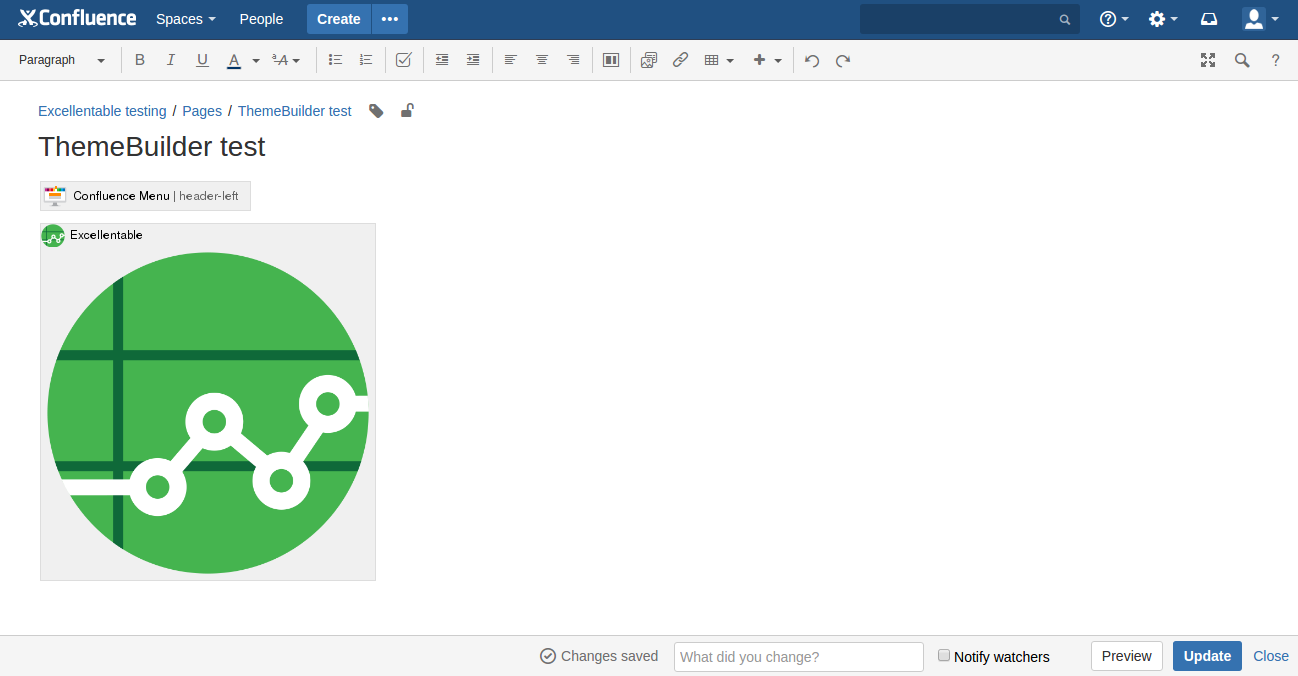Open the Paragraph style dropdown

[61, 60]
